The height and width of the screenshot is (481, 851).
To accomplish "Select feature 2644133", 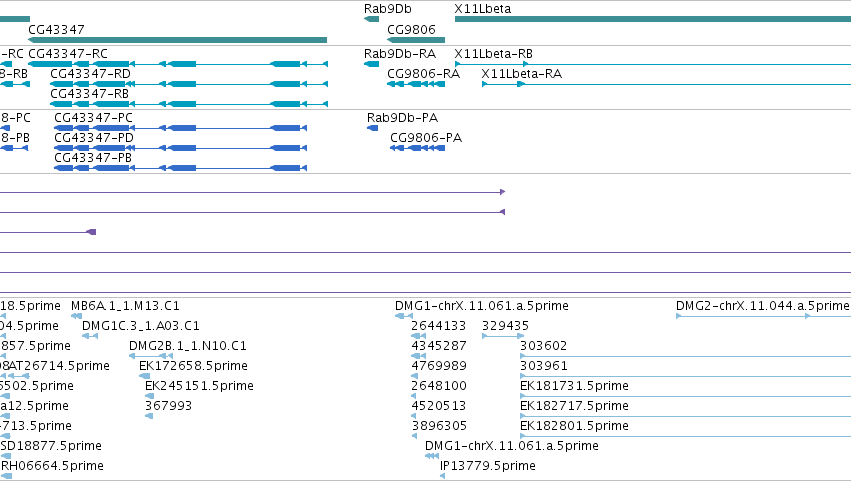I will 439,326.
